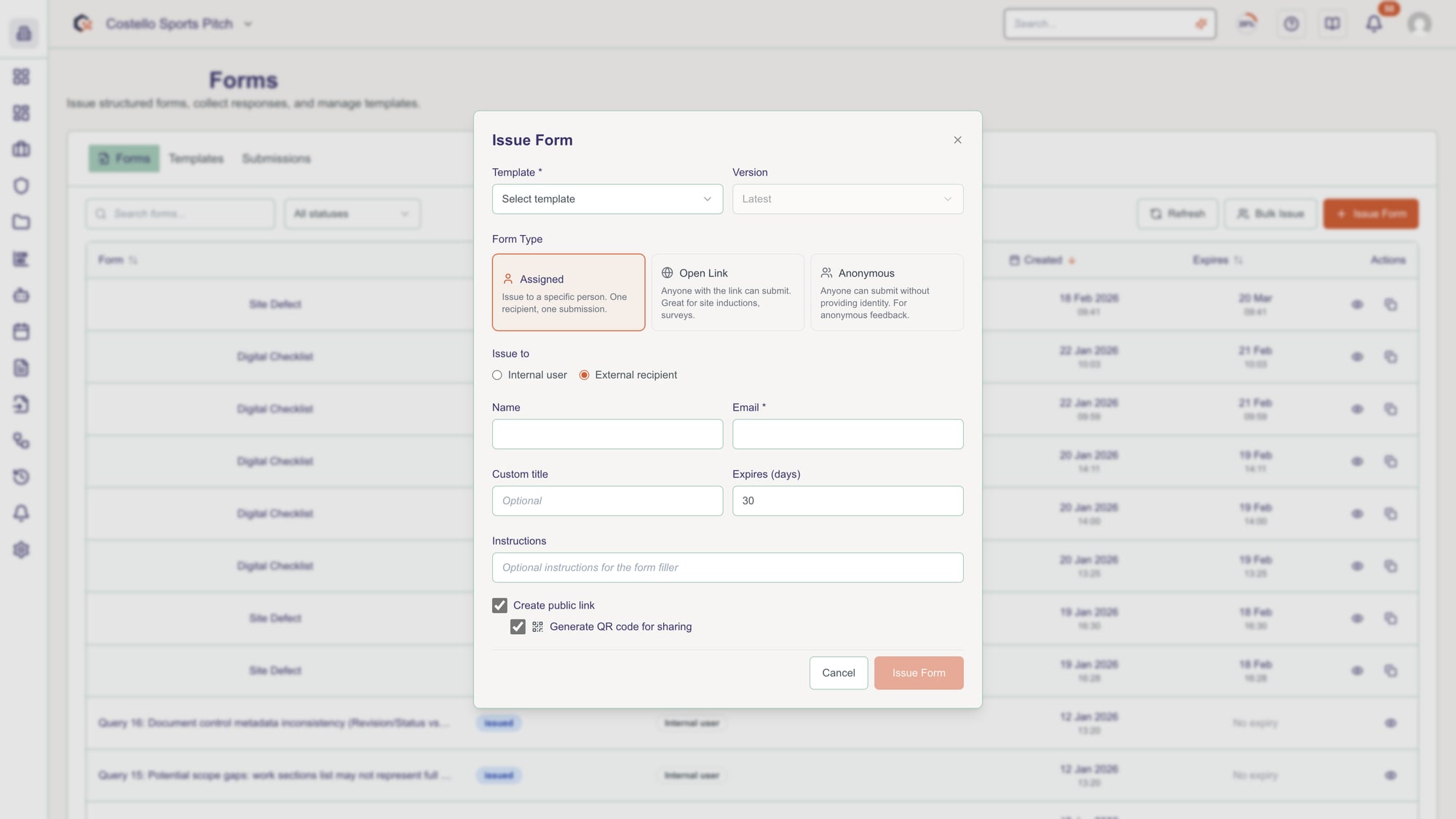Image resolution: width=1456 pixels, height=819 pixels.
Task: Switch to the Templates tab
Action: 196,159
